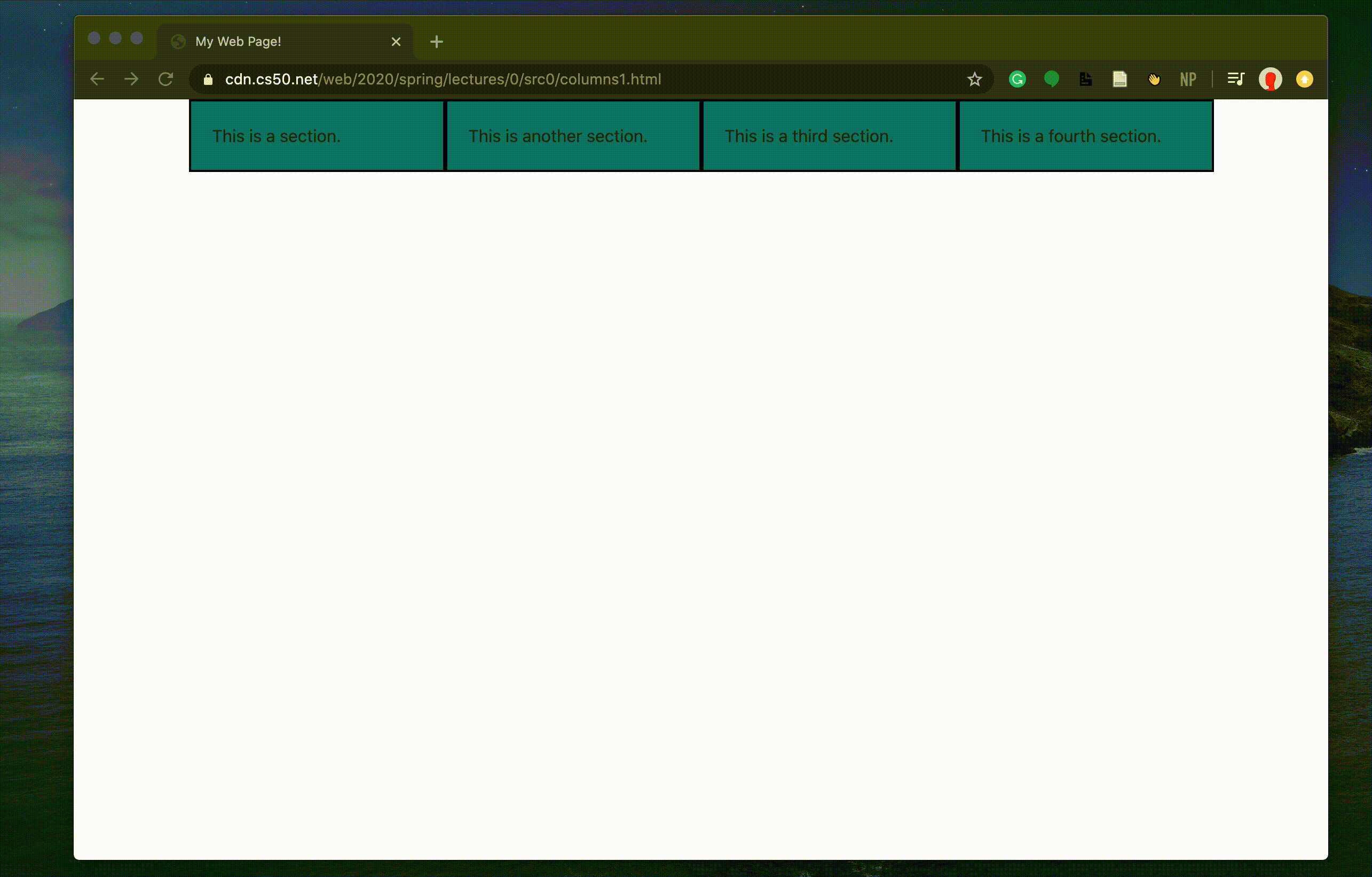Click the Grammarly extension icon
The height and width of the screenshot is (877, 1372).
point(1017,79)
